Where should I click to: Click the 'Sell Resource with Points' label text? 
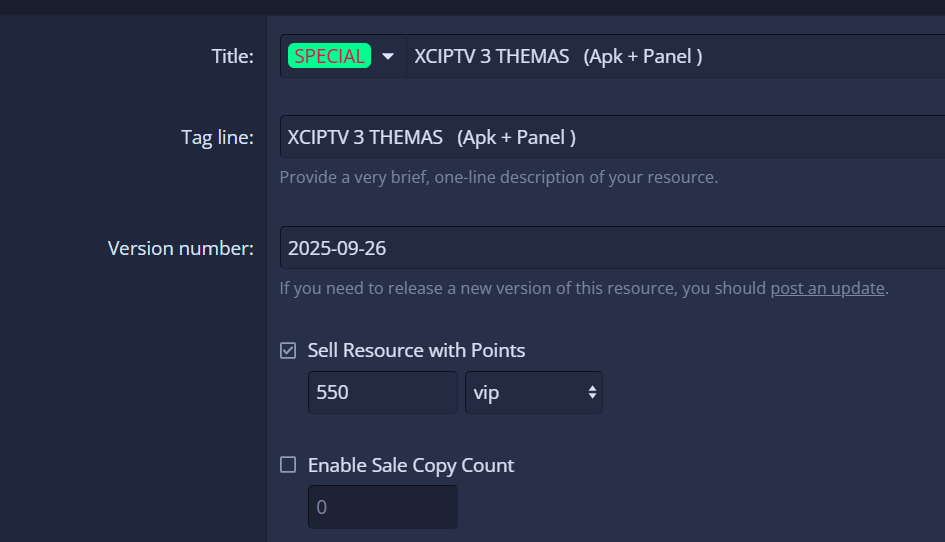[x=416, y=350]
